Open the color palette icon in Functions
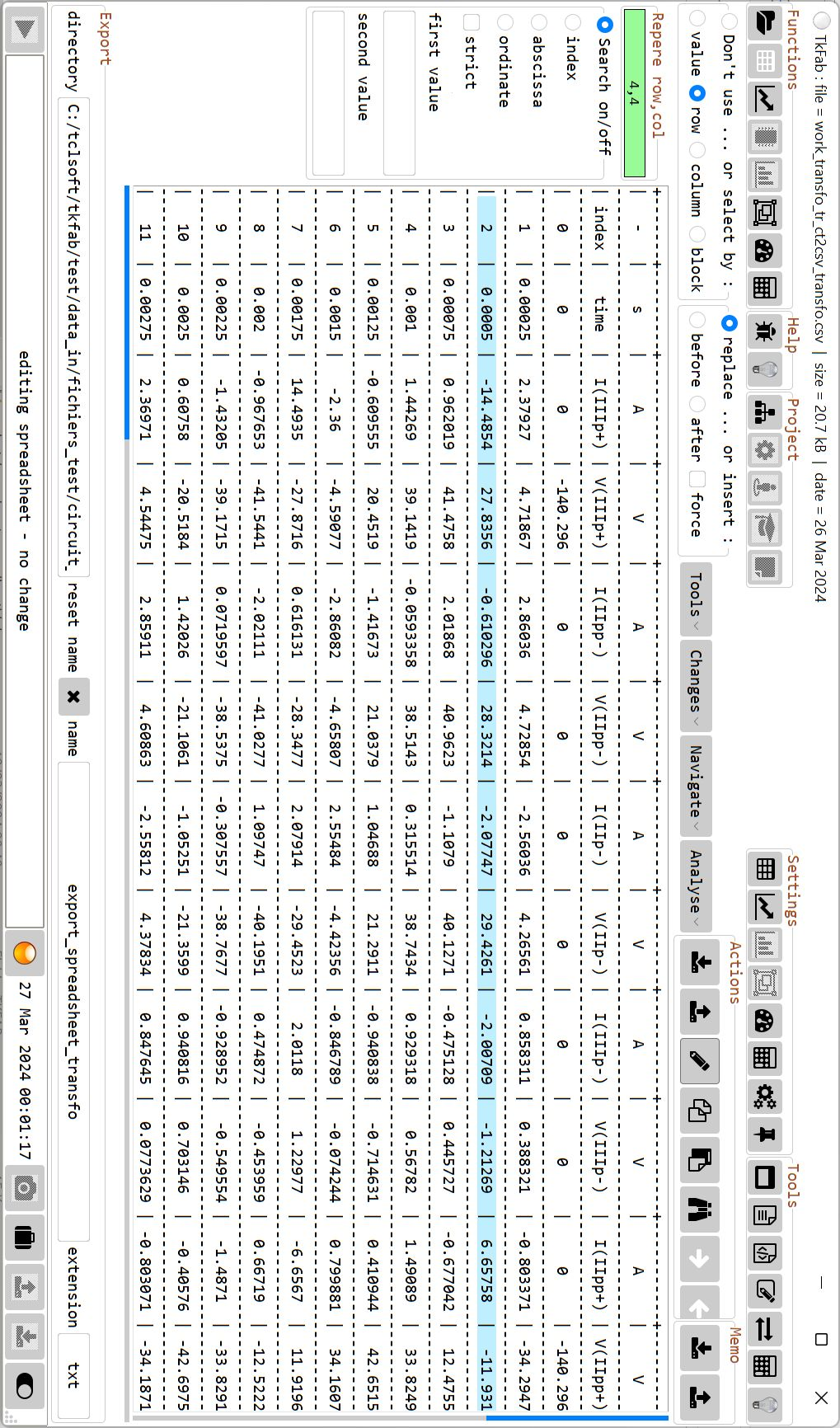The width and height of the screenshot is (840, 1428). (x=765, y=250)
